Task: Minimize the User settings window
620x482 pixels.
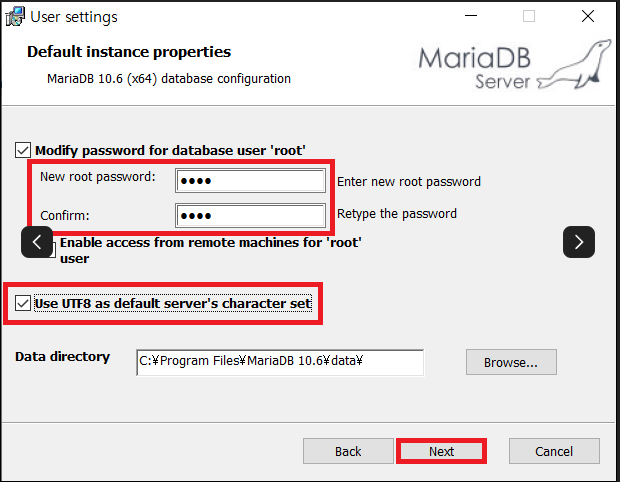Action: 471,16
